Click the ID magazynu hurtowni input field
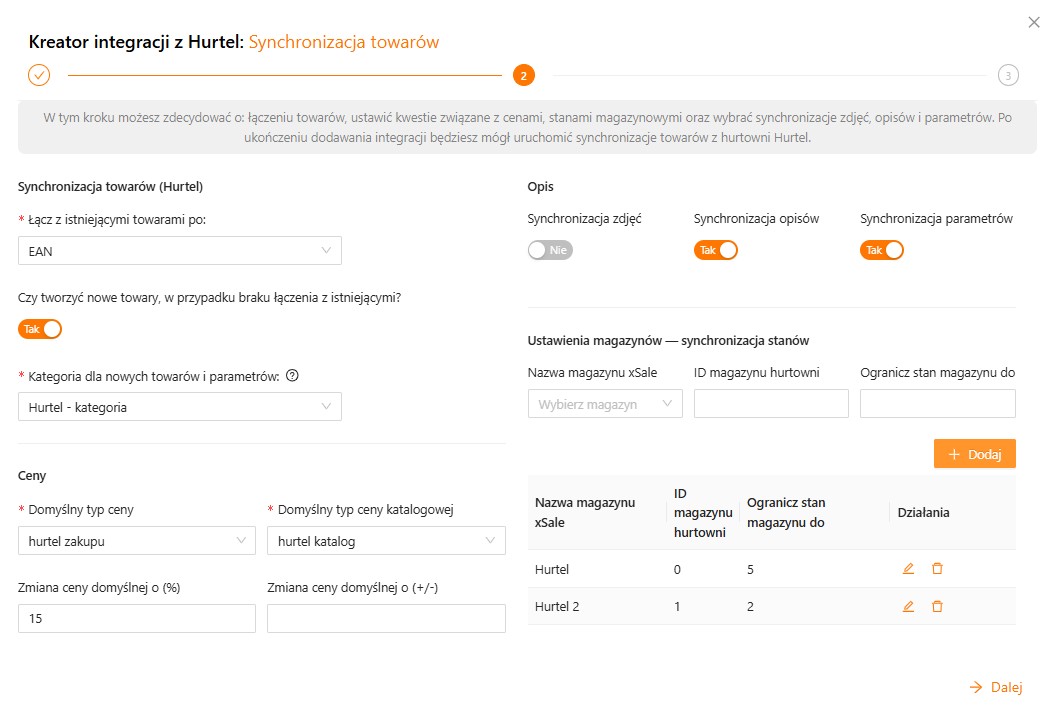This screenshot has width=1055, height=723. tap(771, 404)
